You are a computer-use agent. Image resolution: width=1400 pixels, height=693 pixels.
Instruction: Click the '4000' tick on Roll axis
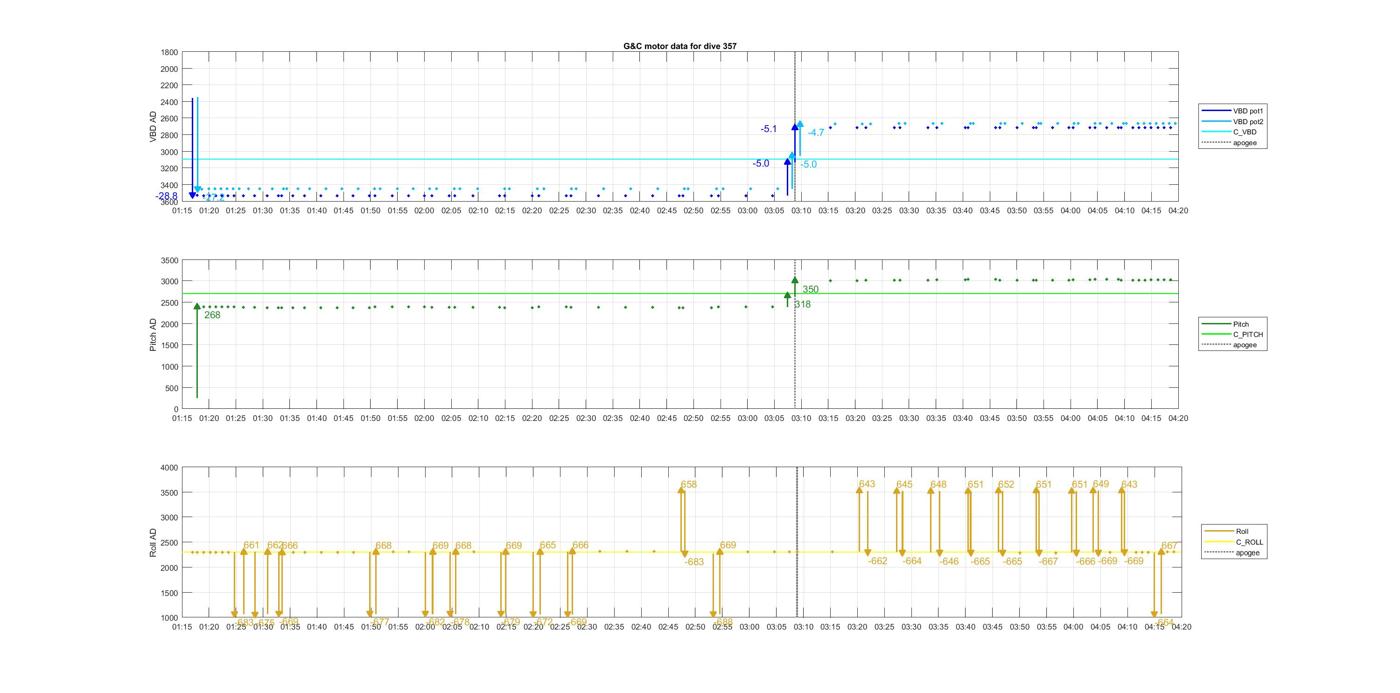[170, 468]
